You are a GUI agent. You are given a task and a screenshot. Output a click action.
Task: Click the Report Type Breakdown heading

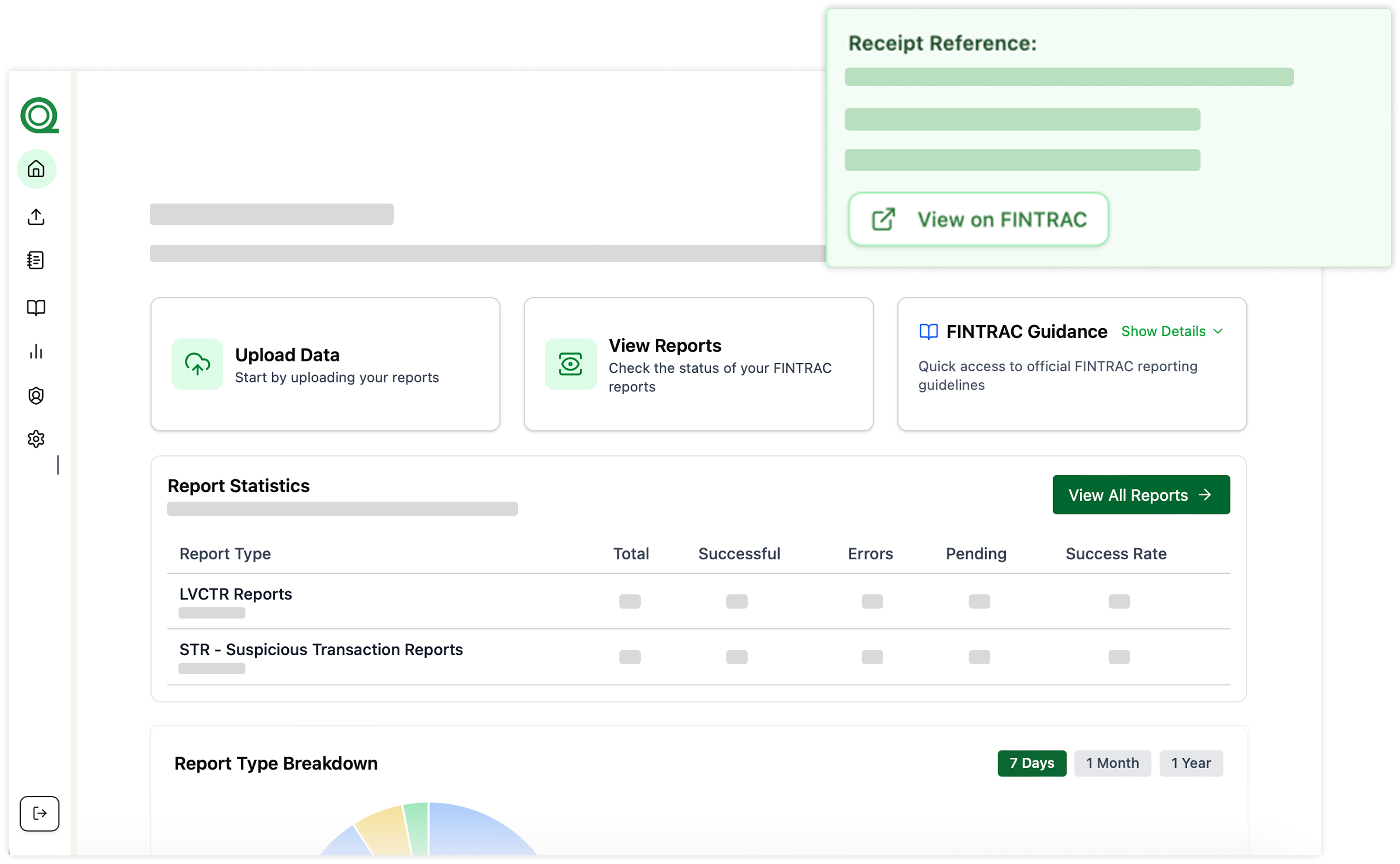pyautogui.click(x=276, y=763)
